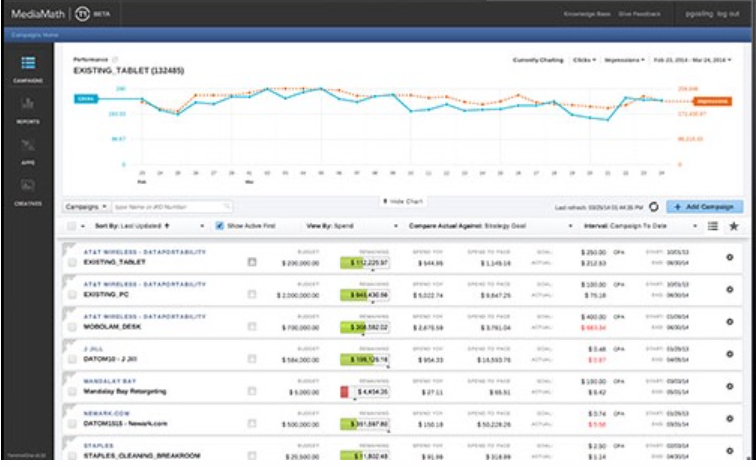
Task: Open the Mandalay Bay Retargeting campaign link
Action: pos(125,391)
